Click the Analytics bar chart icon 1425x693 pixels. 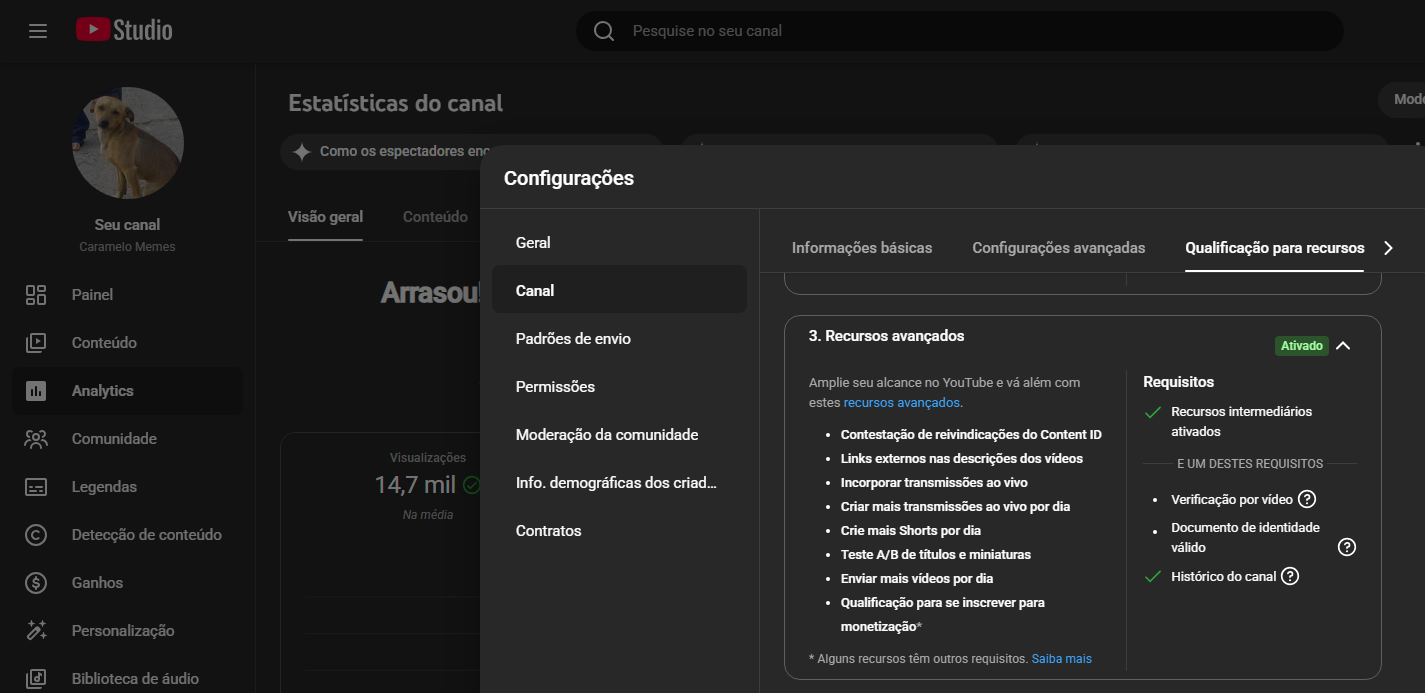pyautogui.click(x=36, y=391)
